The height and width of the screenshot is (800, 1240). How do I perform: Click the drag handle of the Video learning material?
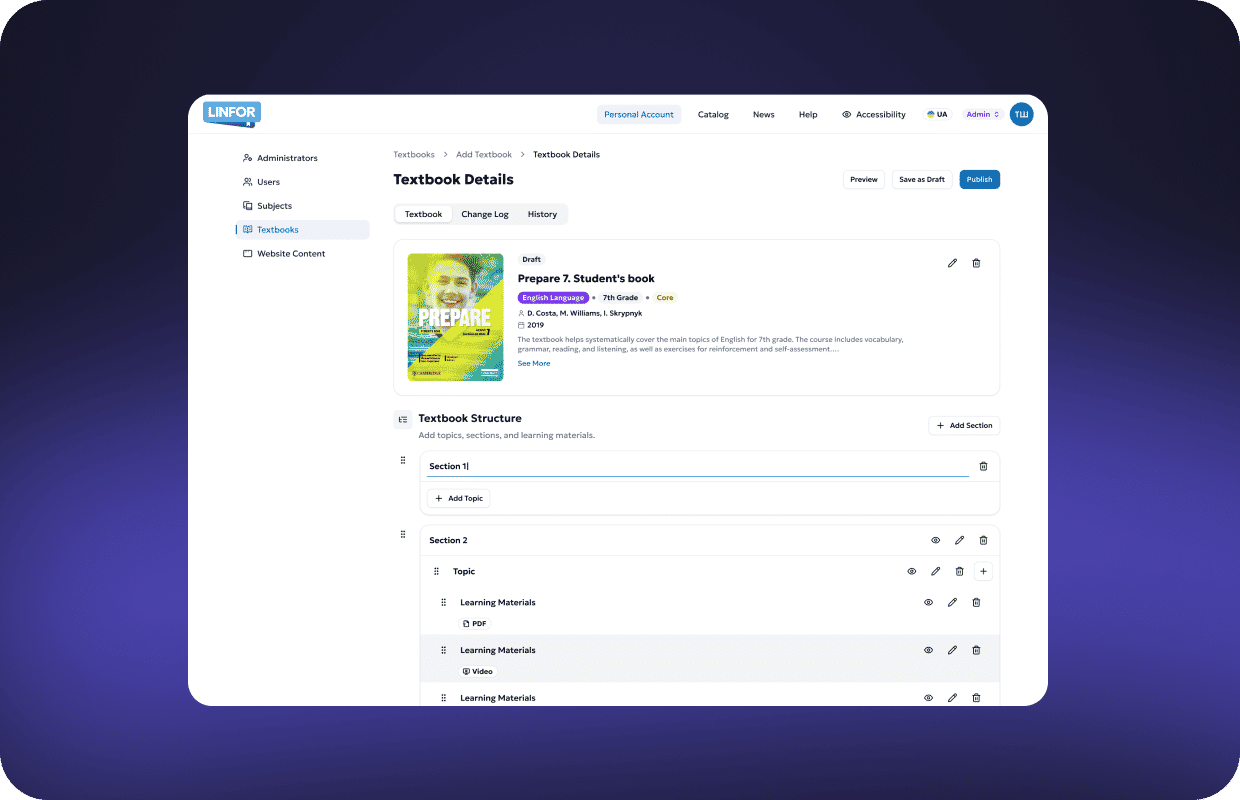pos(443,651)
